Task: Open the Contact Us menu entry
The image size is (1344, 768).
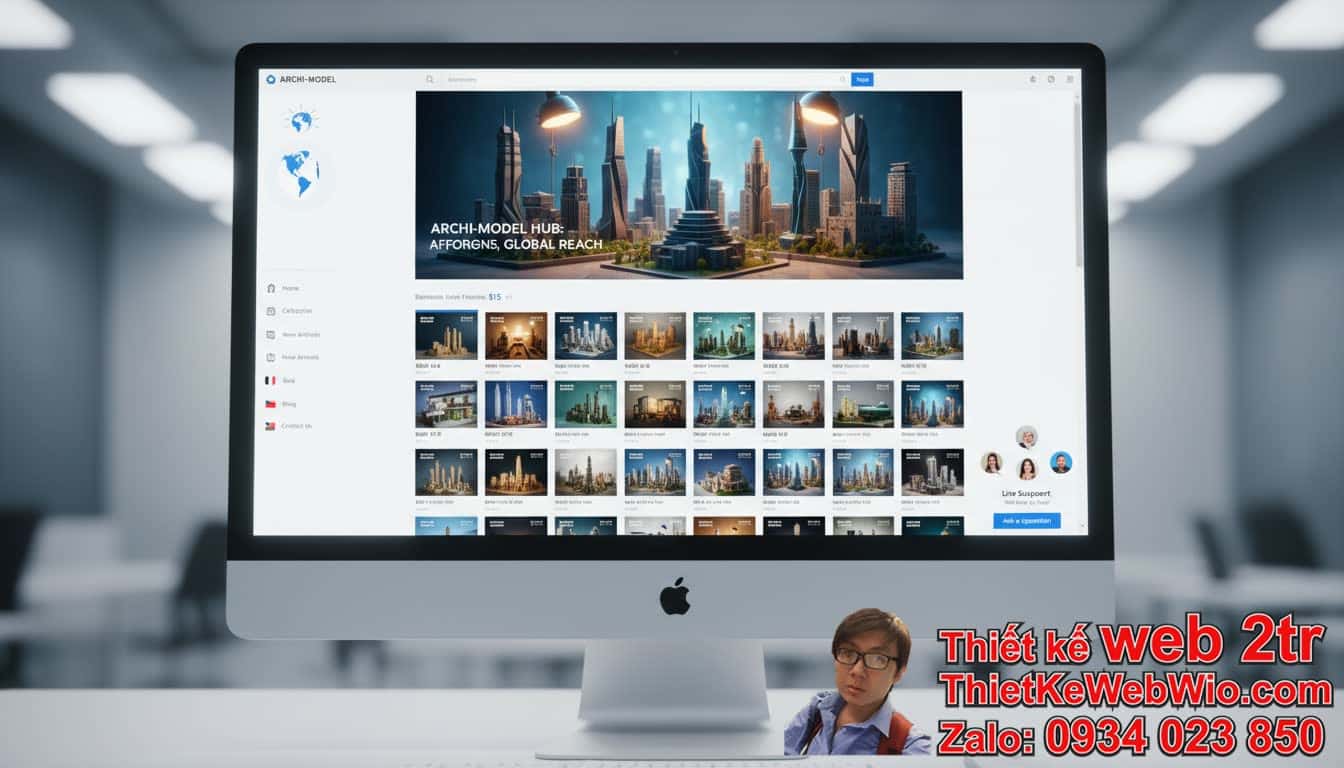Action: 296,427
